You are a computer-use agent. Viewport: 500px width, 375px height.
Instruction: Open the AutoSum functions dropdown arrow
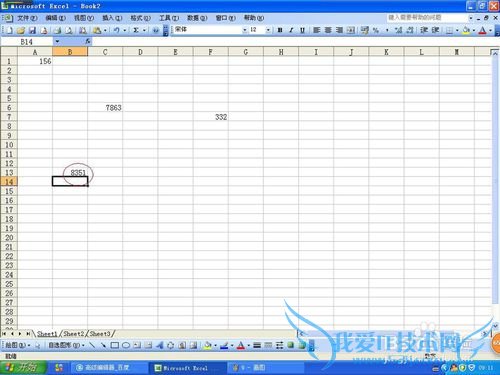tap(144, 30)
